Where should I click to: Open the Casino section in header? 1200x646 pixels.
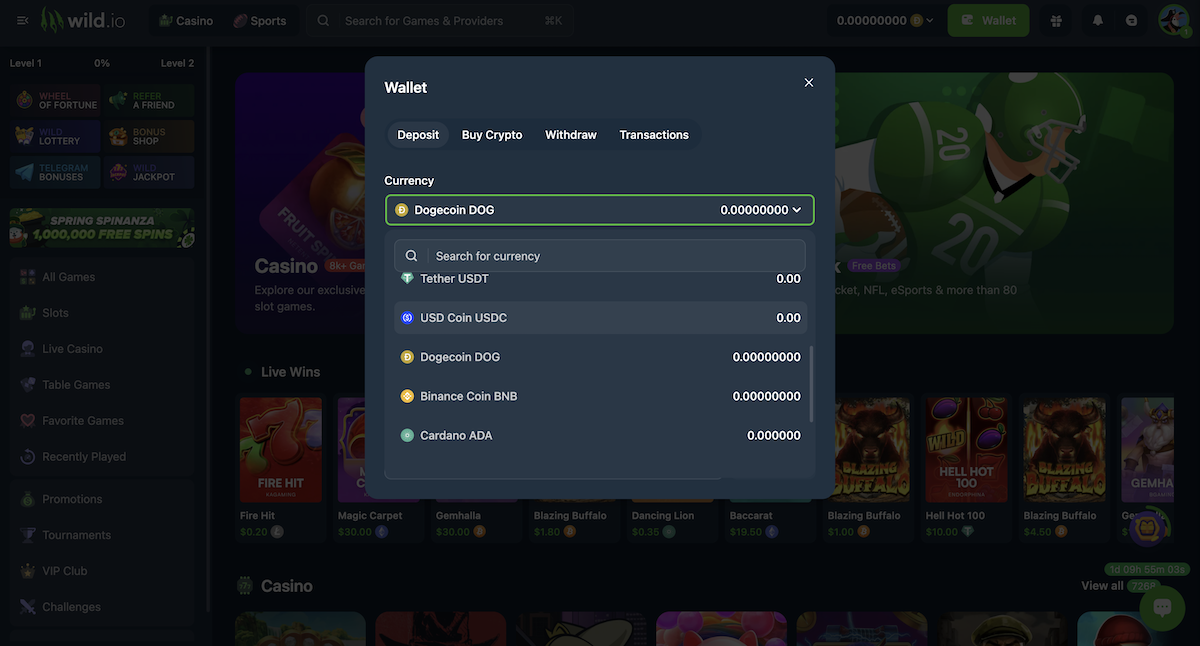coord(186,20)
